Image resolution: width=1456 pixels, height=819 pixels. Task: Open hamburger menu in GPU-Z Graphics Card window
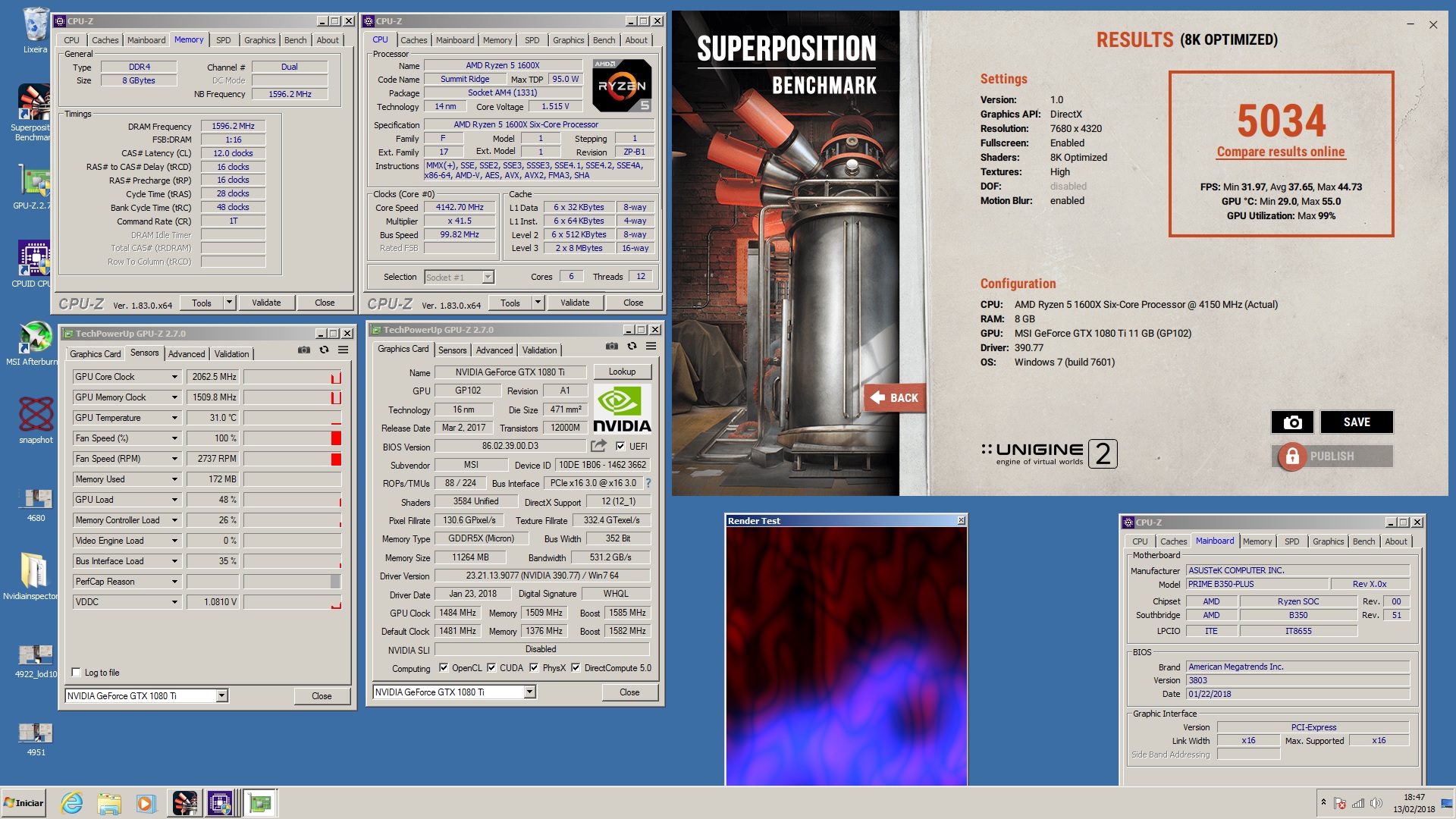pos(651,346)
